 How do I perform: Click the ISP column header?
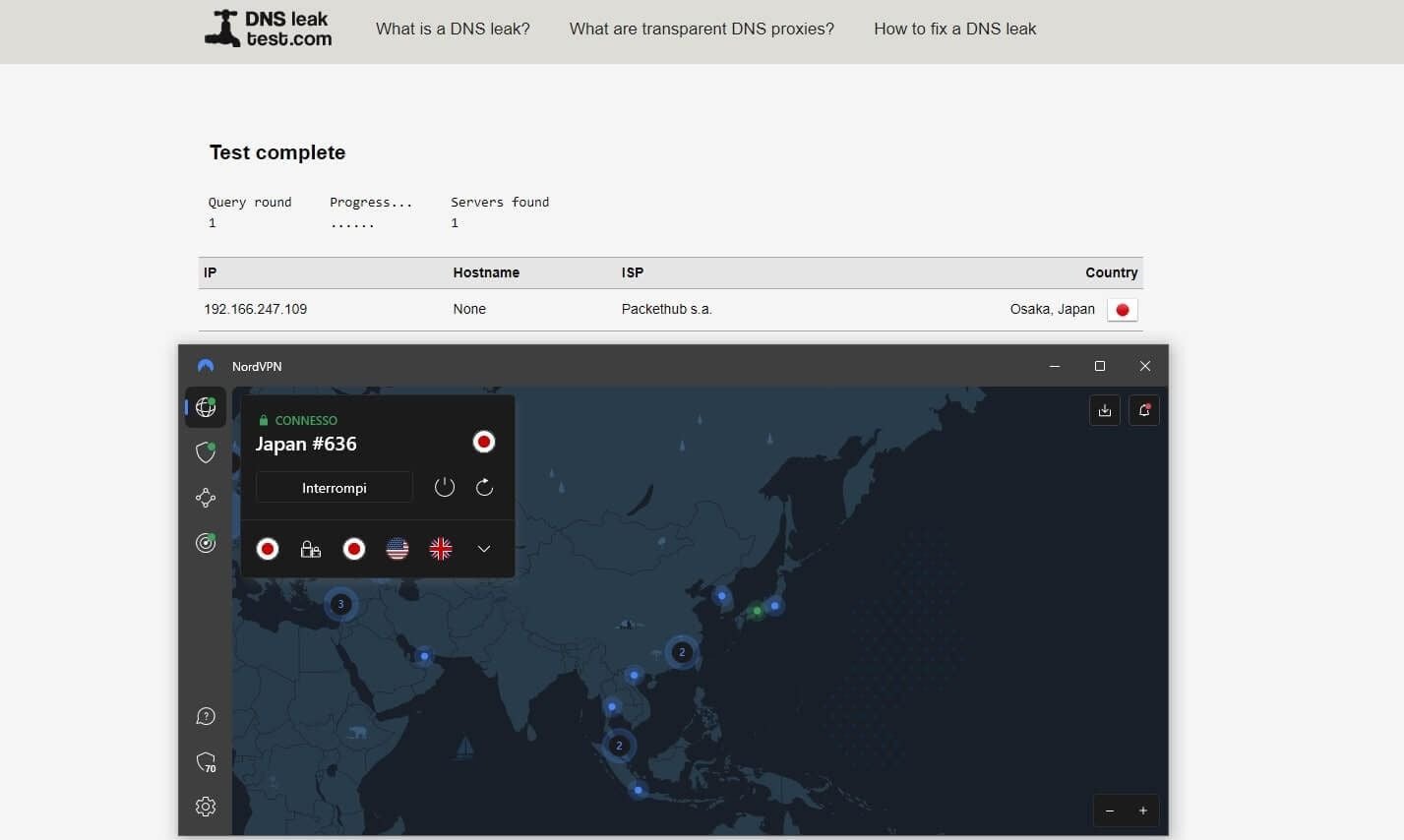click(x=633, y=272)
